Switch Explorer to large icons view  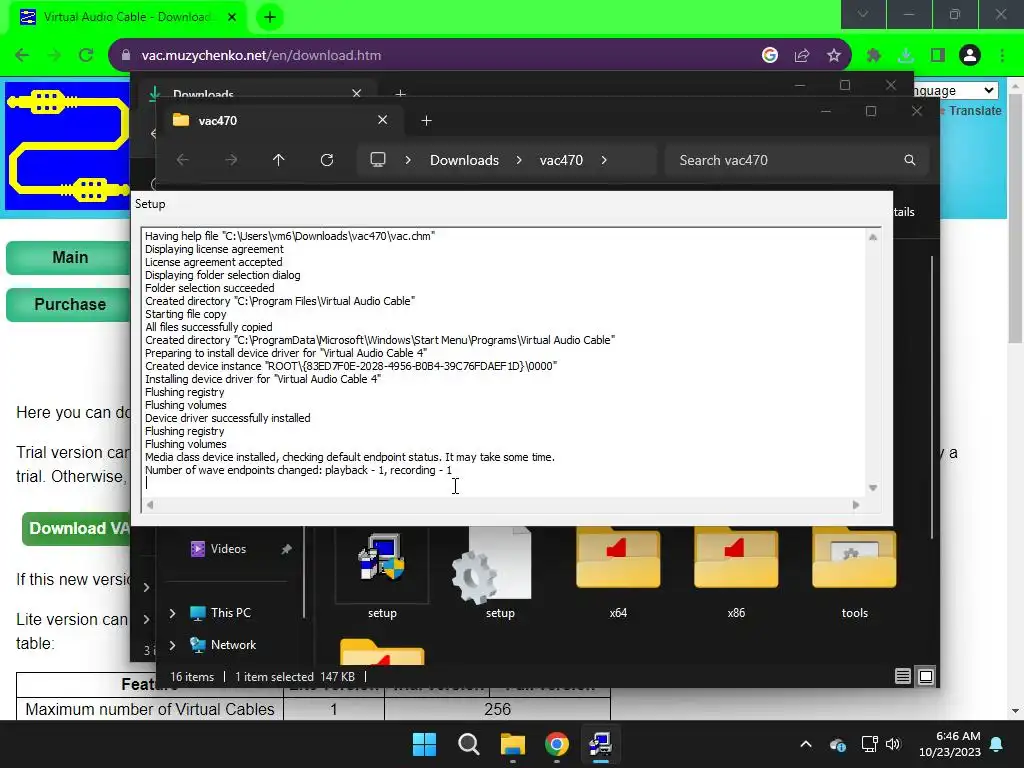[926, 677]
